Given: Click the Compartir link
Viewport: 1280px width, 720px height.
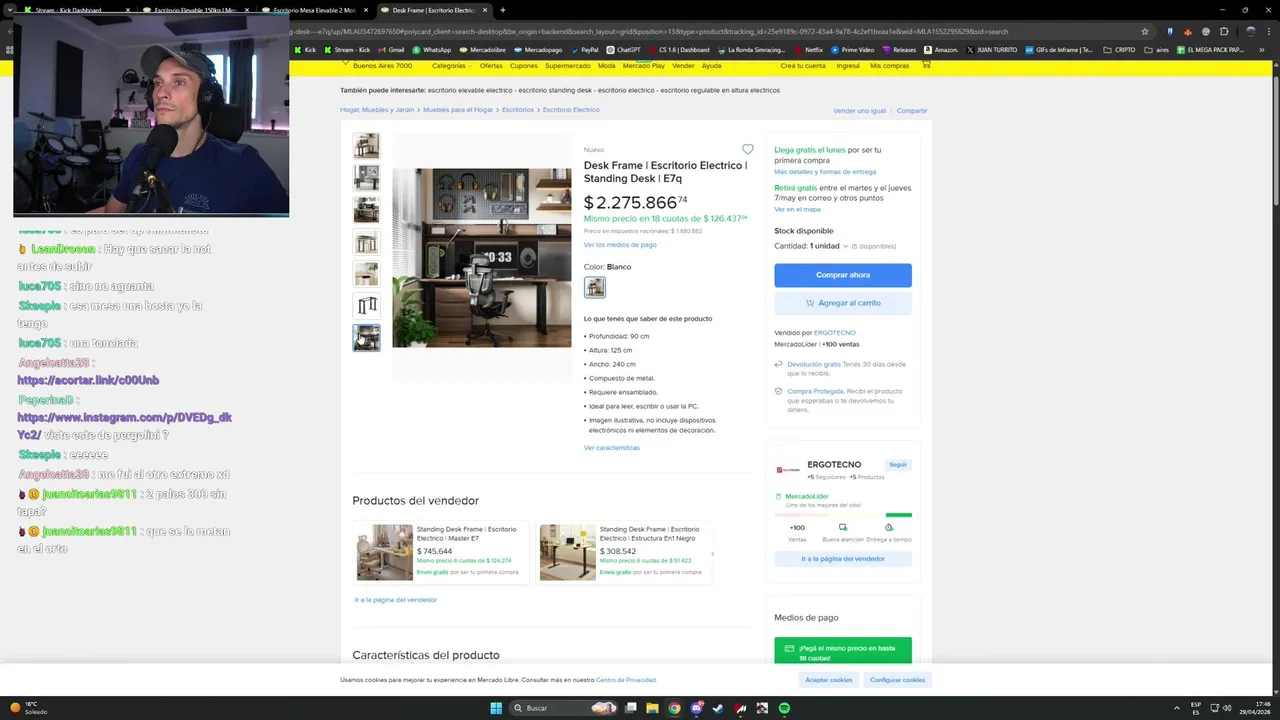Looking at the screenshot, I should coord(912,111).
